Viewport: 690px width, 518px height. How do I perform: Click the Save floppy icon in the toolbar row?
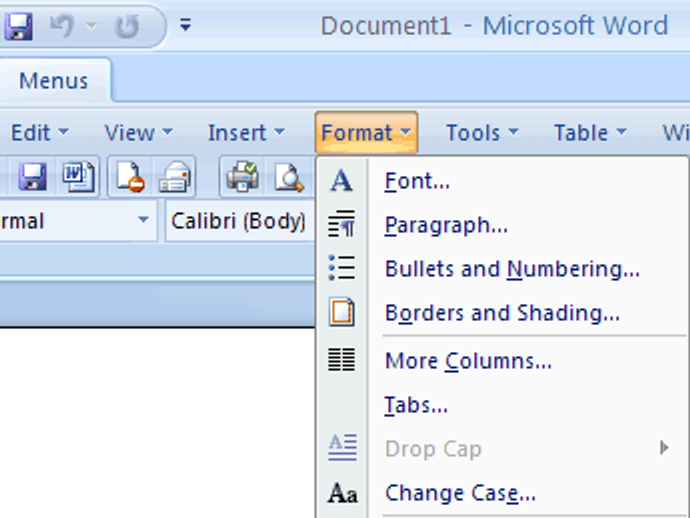click(32, 177)
